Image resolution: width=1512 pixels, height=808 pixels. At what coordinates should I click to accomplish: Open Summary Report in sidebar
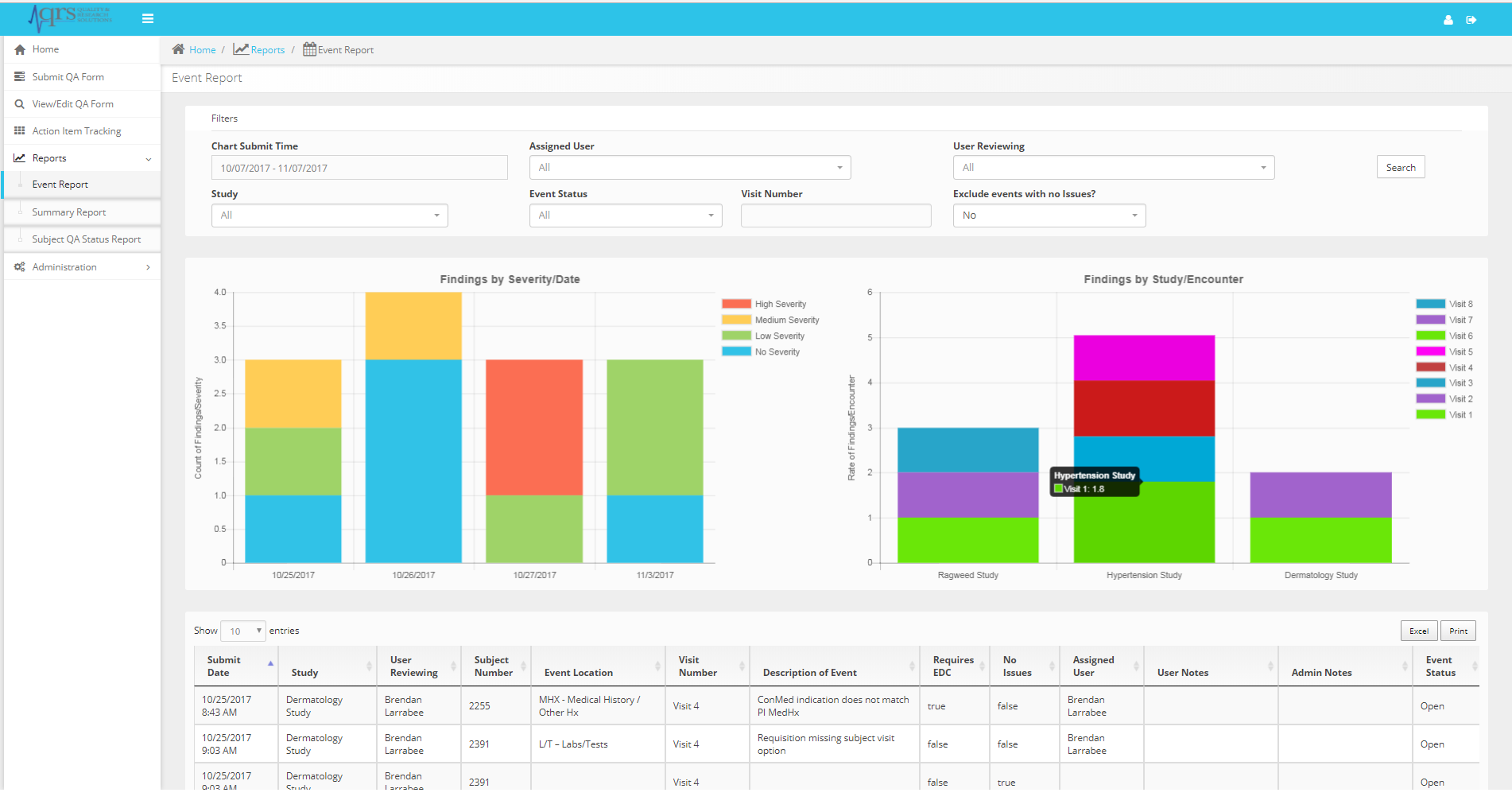click(x=69, y=212)
